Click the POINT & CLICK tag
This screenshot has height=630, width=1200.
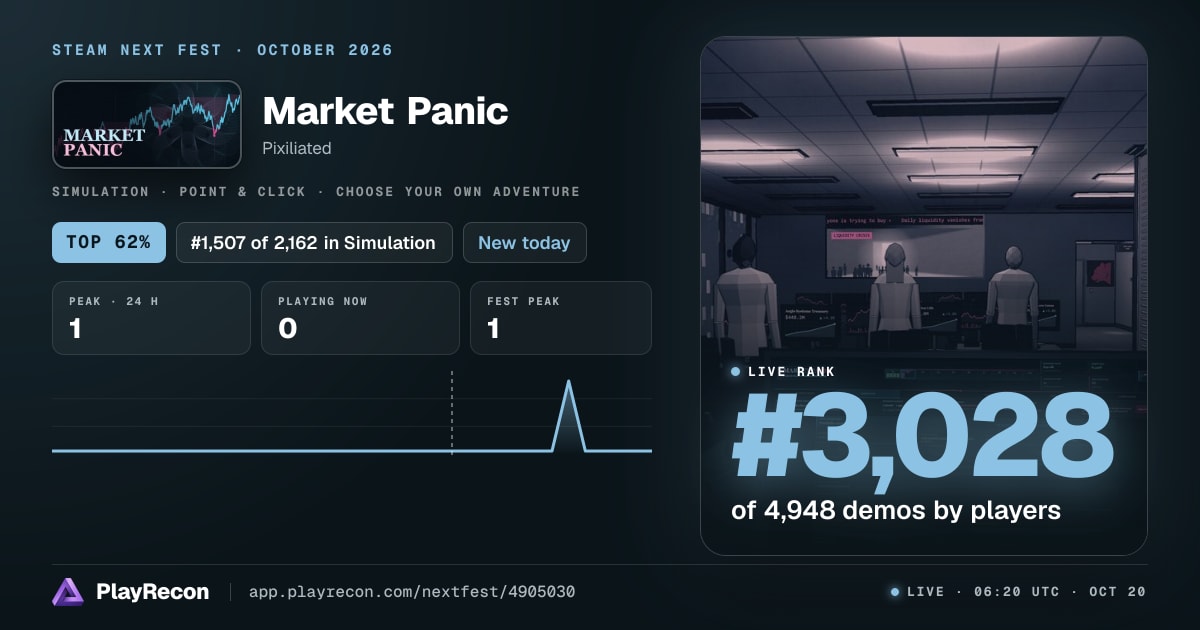[x=243, y=191]
